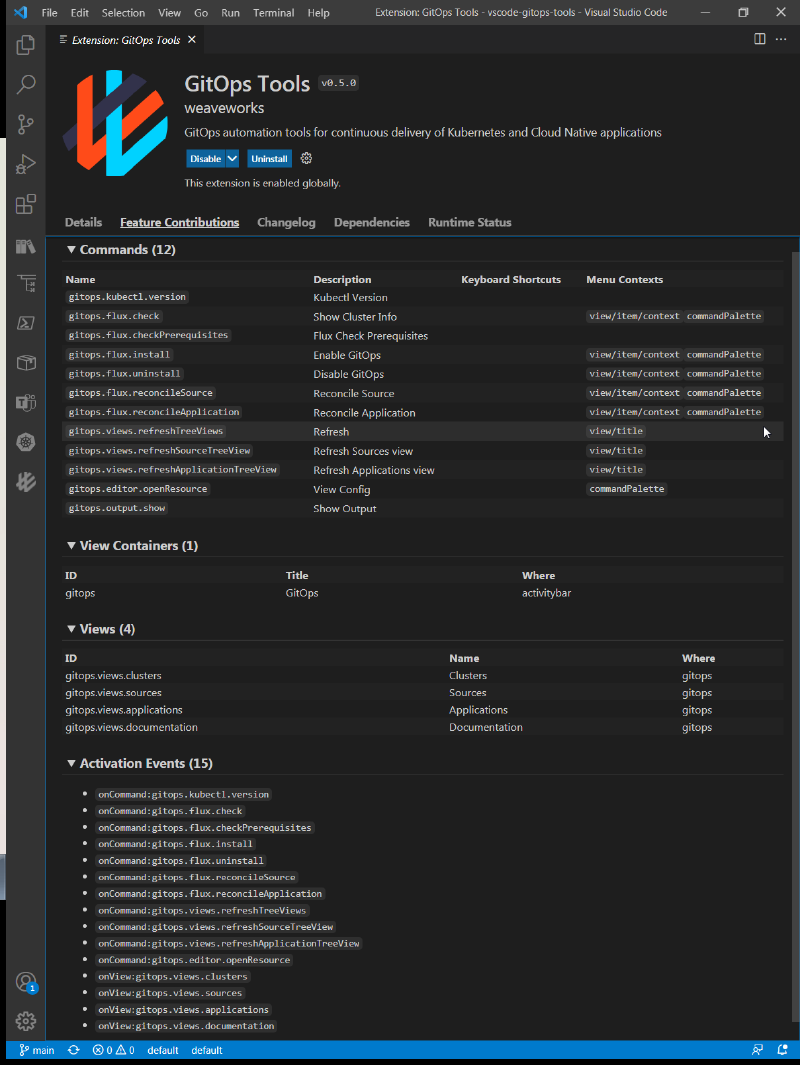800x1065 pixels.
Task: Open the Disable button dropdown arrow
Action: (x=232, y=159)
